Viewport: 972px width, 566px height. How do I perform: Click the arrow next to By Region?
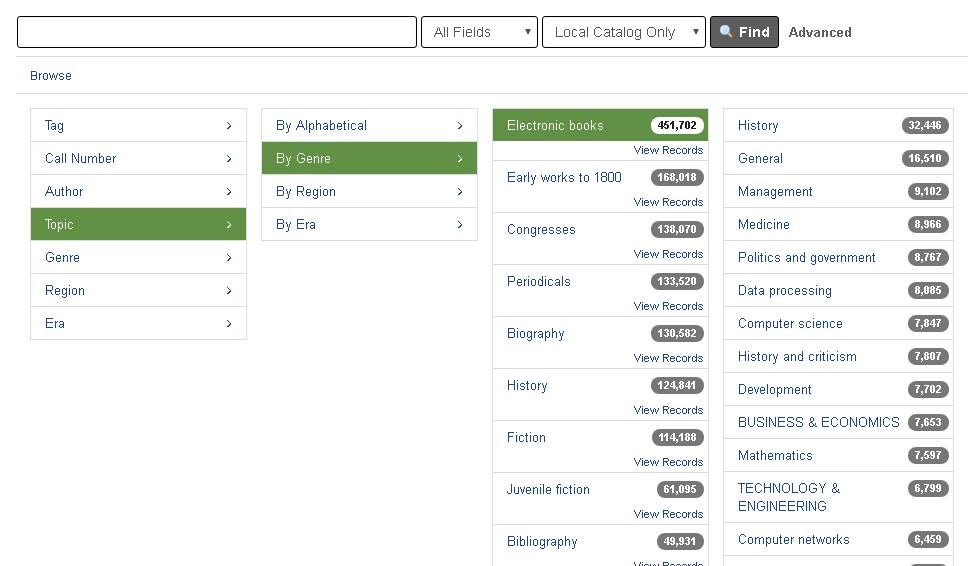(460, 191)
